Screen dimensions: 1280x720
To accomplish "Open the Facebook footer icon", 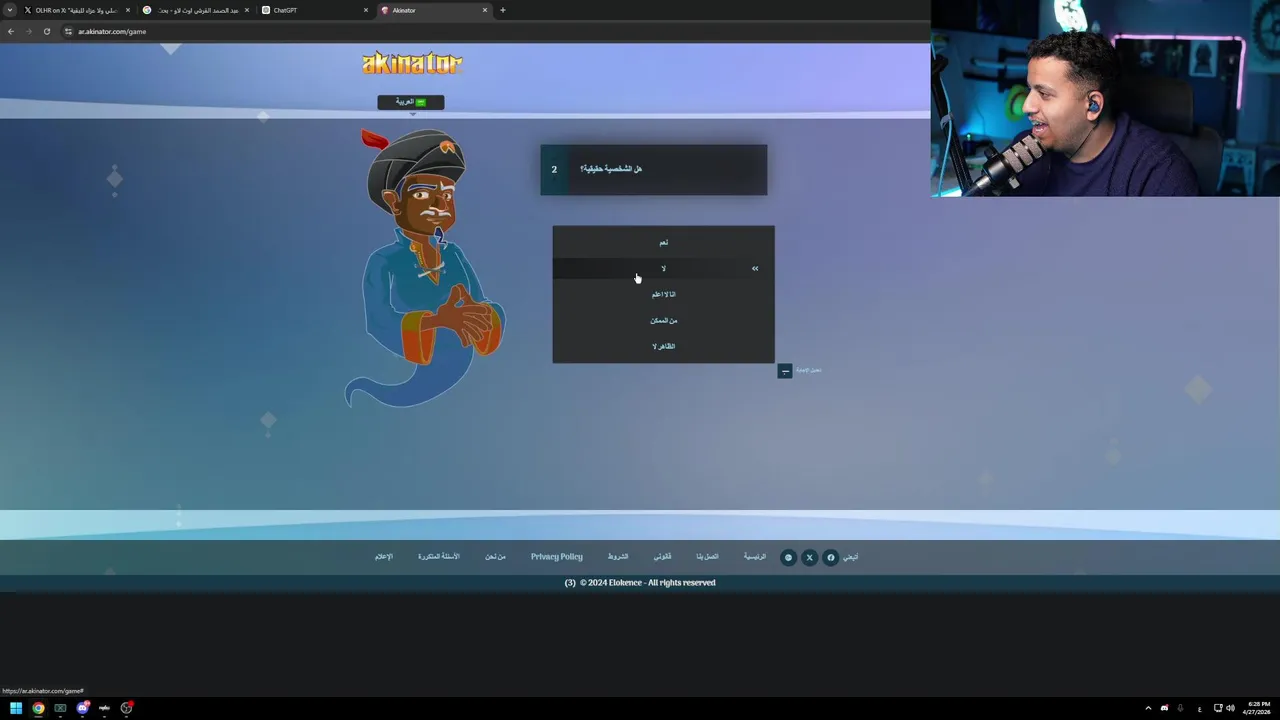I will [x=830, y=557].
